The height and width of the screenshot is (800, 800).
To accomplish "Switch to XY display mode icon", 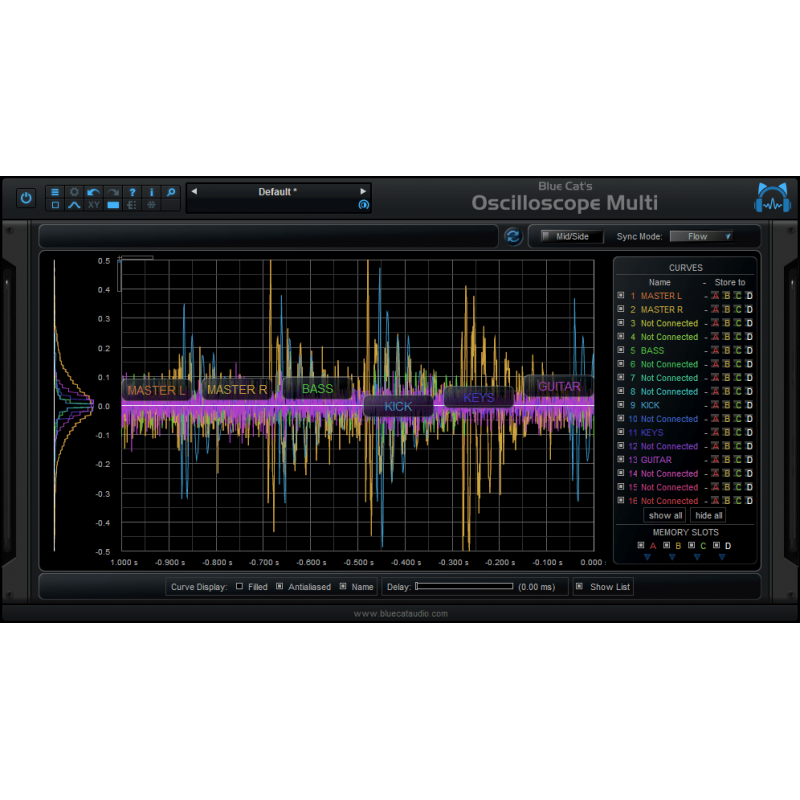I will pos(93,205).
